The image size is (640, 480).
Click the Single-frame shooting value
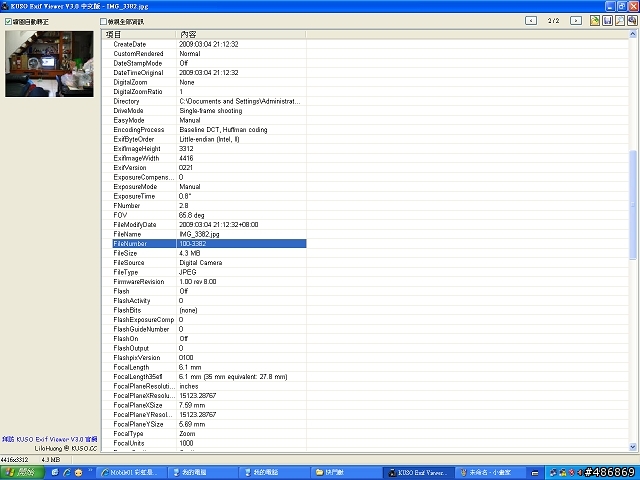click(211, 111)
